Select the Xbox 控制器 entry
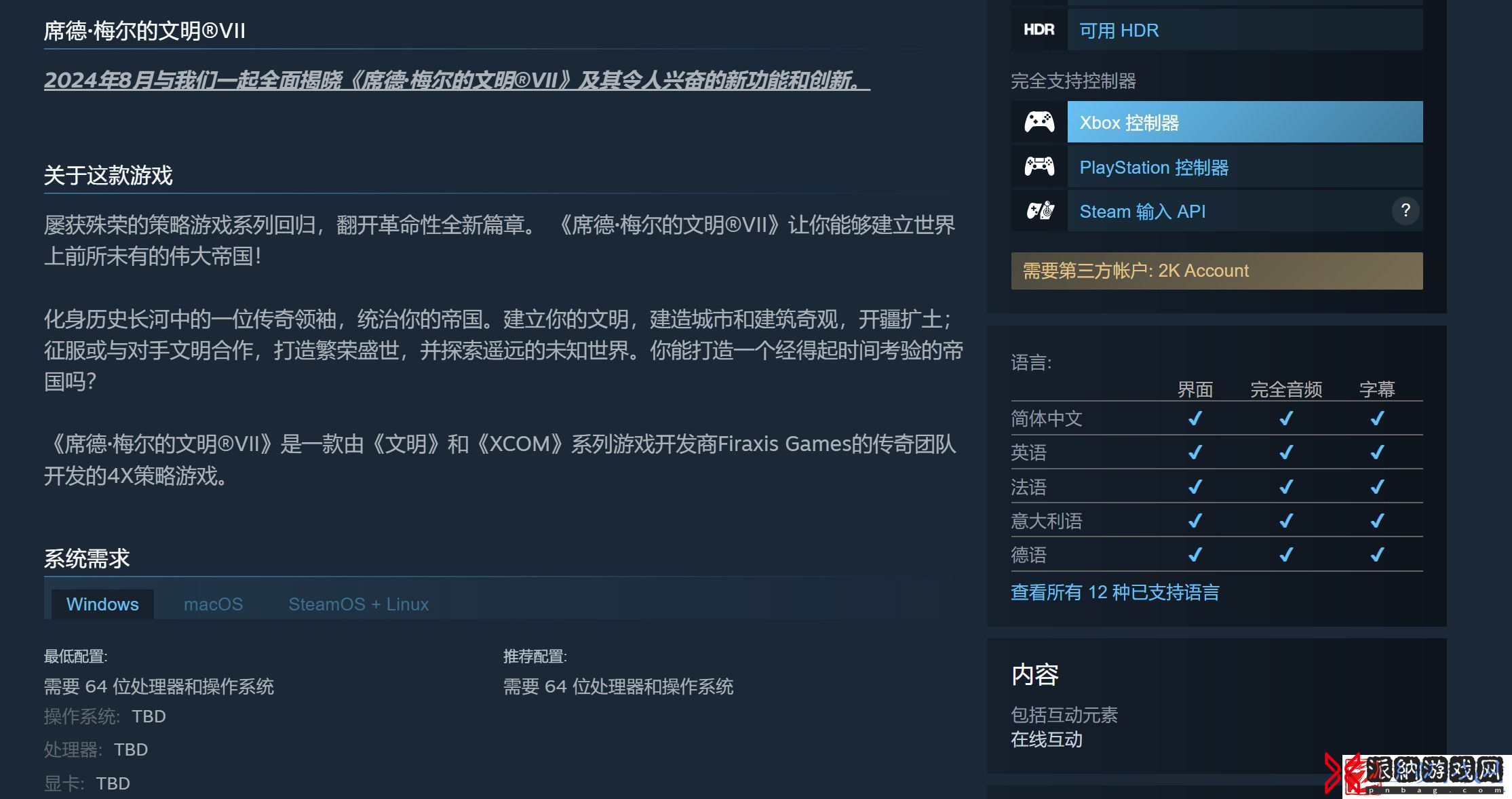 click(x=1245, y=122)
